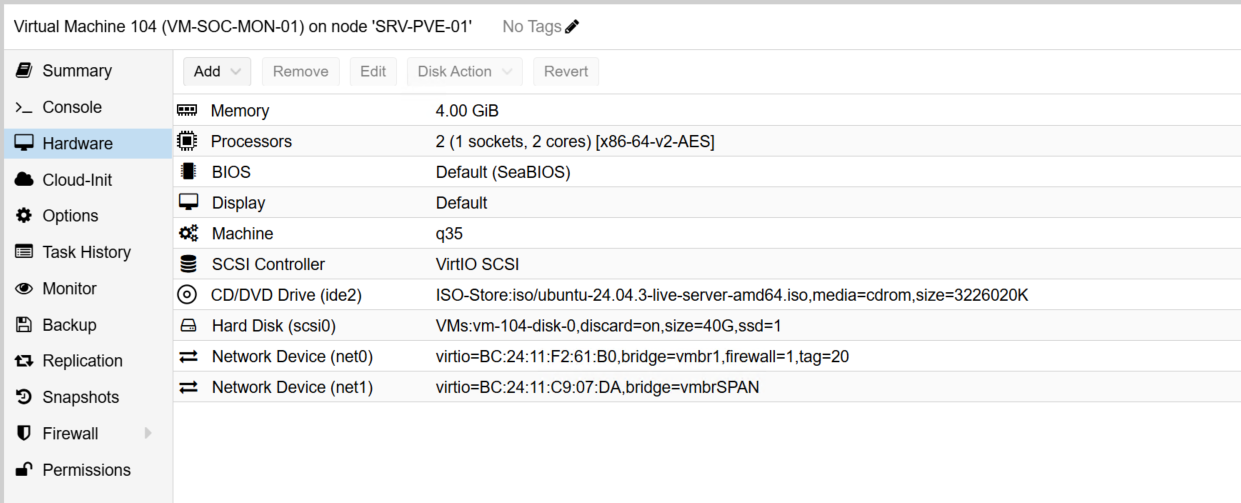The width and height of the screenshot is (1241, 503).
Task: Switch to the Hardware tab
Action: [x=77, y=144]
